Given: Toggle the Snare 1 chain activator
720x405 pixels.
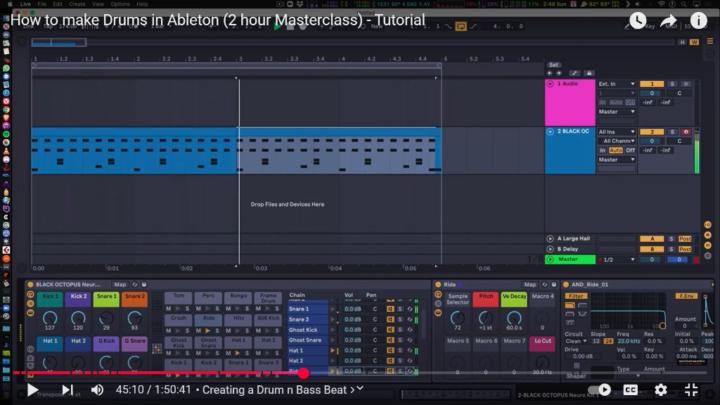Looking at the screenshot, I should point(390,309).
